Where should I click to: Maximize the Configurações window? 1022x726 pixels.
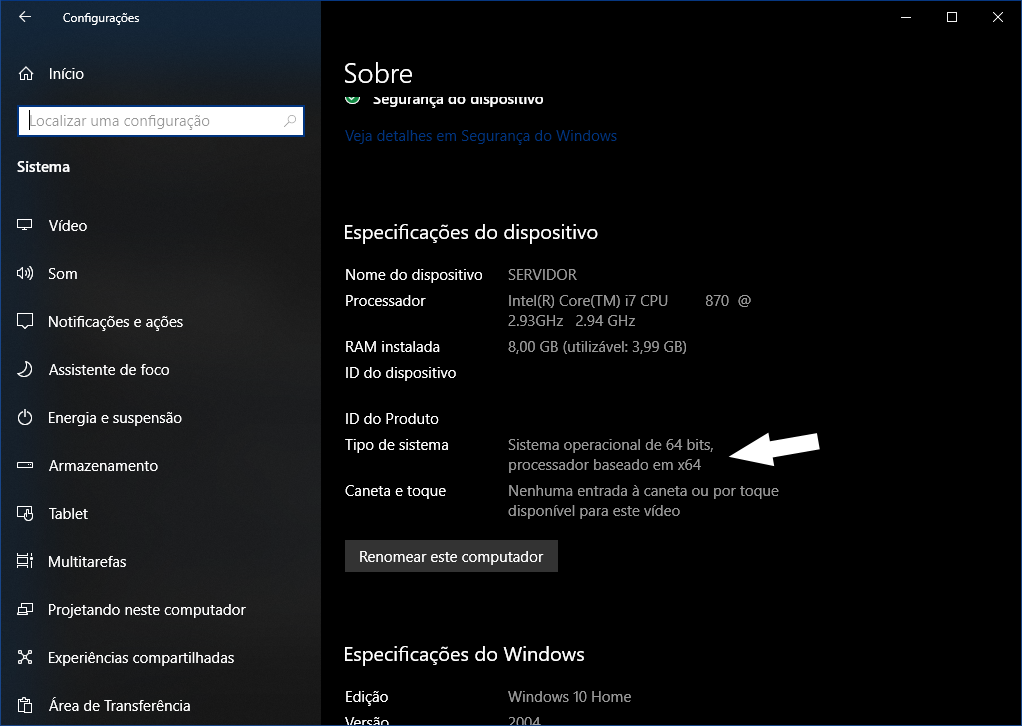coord(952,18)
